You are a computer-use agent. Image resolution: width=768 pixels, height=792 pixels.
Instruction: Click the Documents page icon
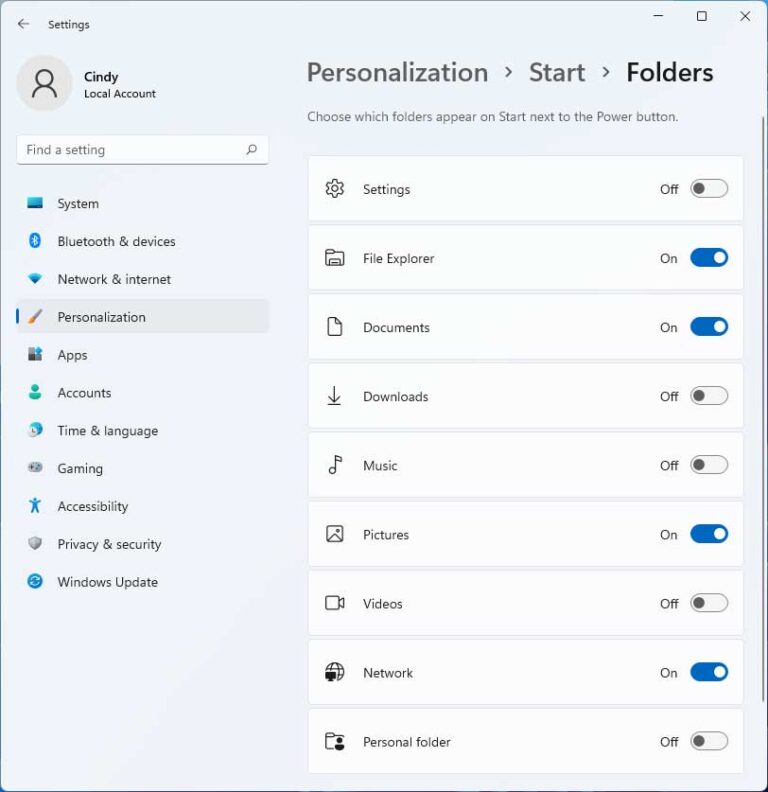[334, 327]
